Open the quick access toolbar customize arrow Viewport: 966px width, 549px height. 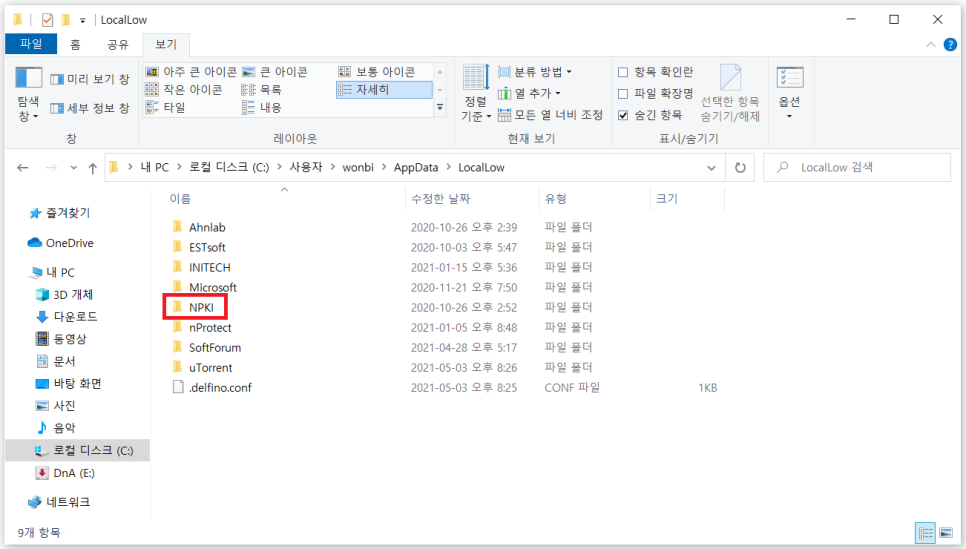83,20
